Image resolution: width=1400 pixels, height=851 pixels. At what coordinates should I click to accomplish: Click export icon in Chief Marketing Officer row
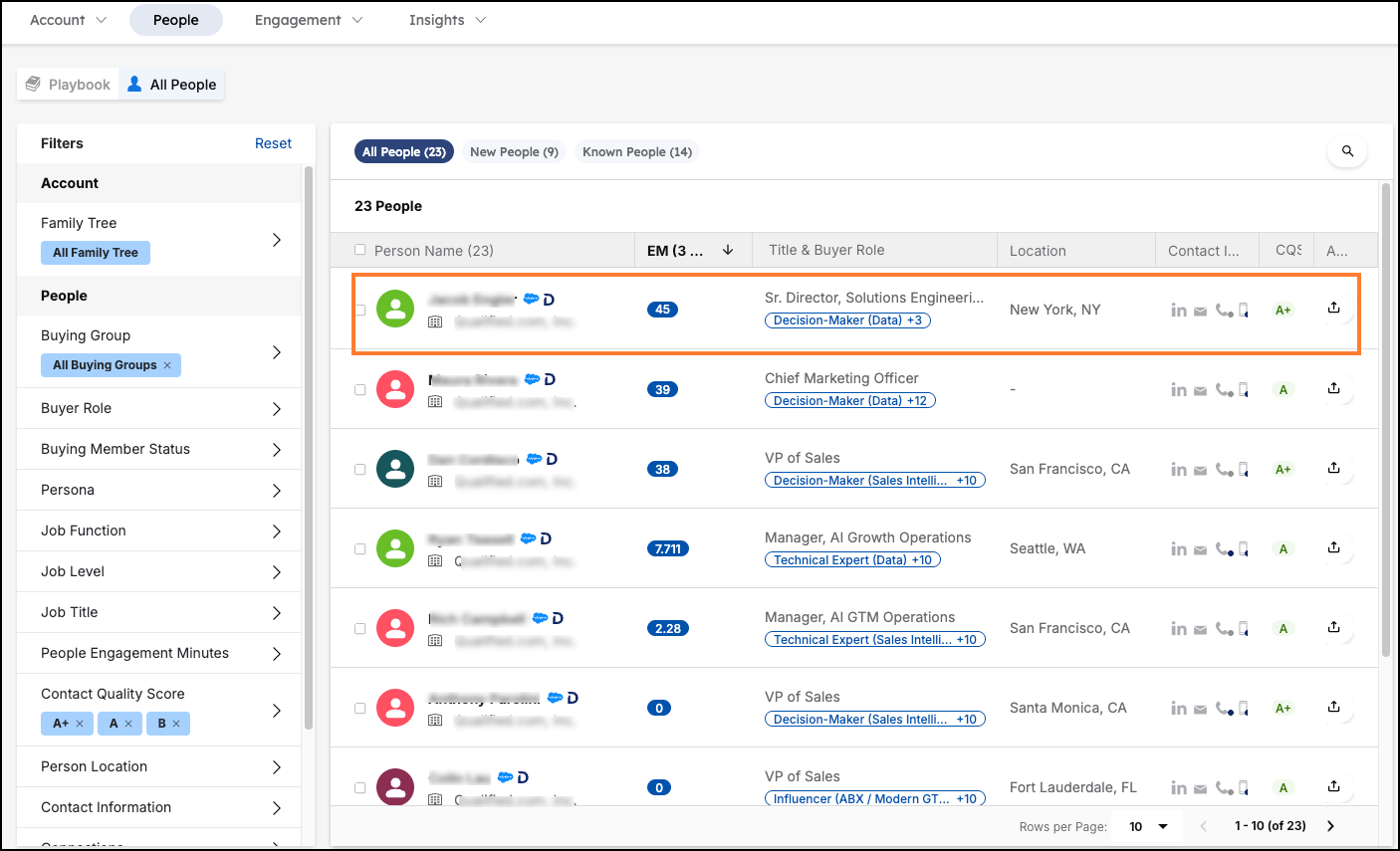1334,388
